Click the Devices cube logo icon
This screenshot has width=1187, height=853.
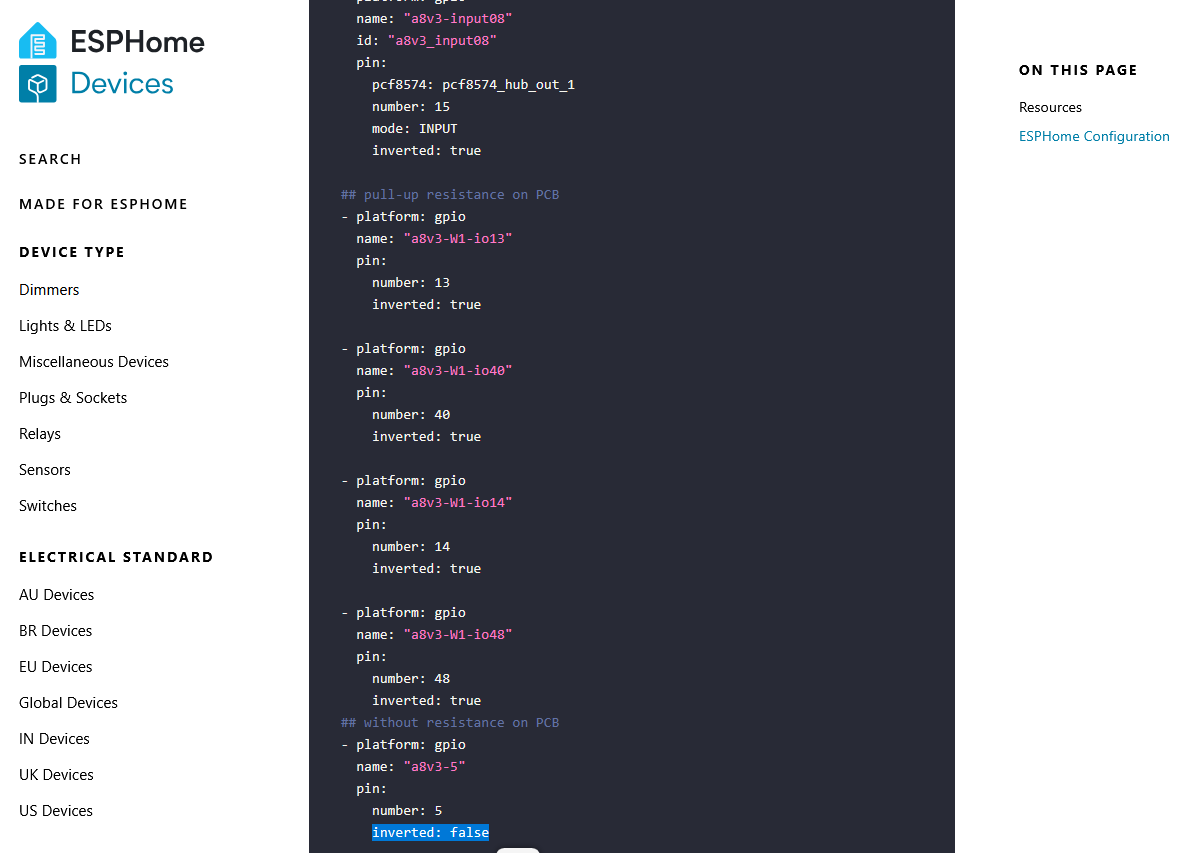point(38,84)
